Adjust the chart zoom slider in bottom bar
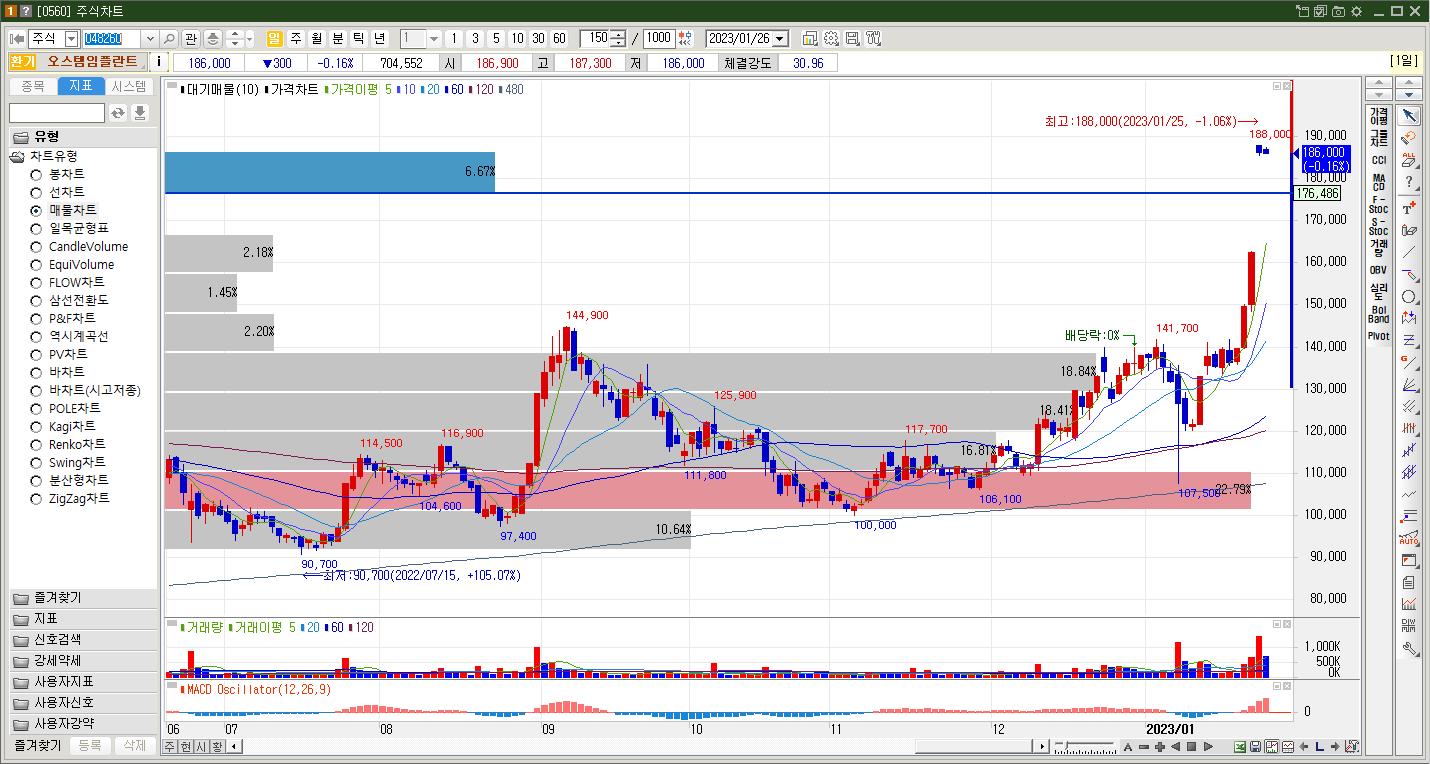The height and width of the screenshot is (764, 1430). pos(1085,747)
